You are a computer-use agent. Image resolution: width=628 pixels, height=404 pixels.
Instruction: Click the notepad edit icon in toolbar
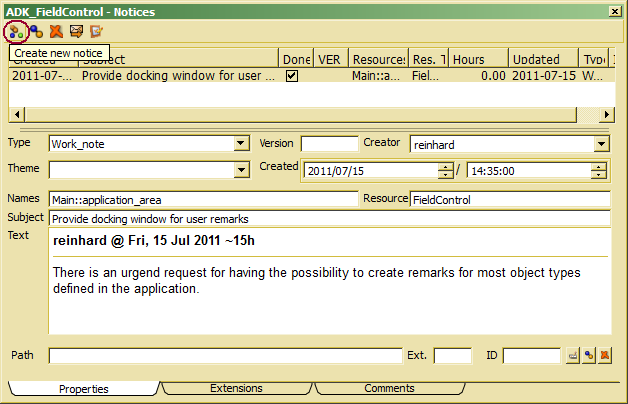96,31
